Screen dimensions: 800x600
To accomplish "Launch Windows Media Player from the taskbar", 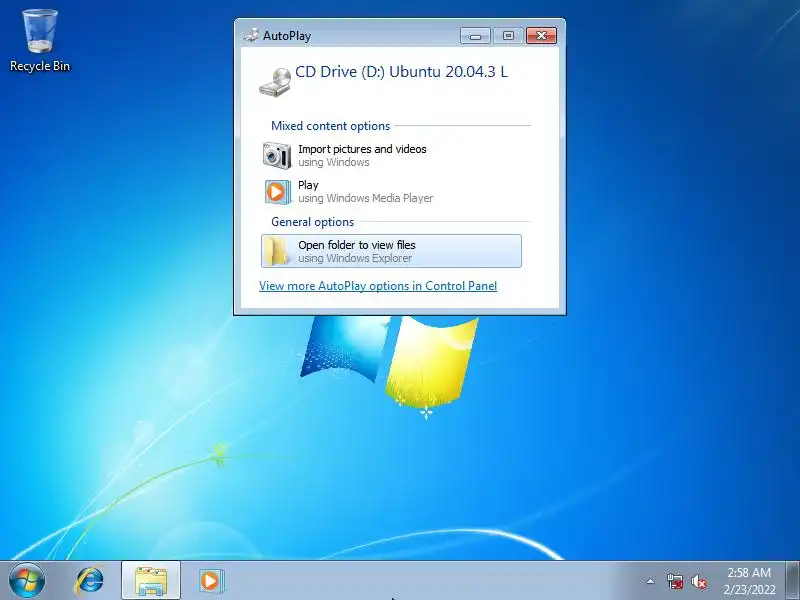I will (211, 581).
